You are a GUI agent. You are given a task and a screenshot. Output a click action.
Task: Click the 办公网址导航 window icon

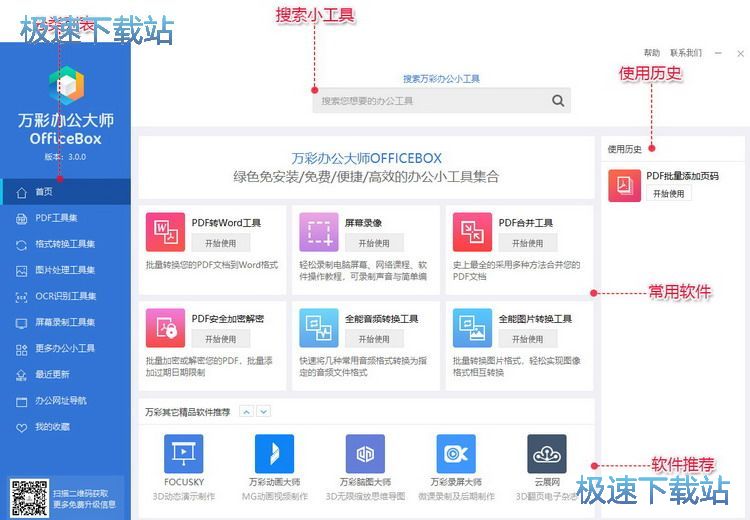tap(22, 402)
